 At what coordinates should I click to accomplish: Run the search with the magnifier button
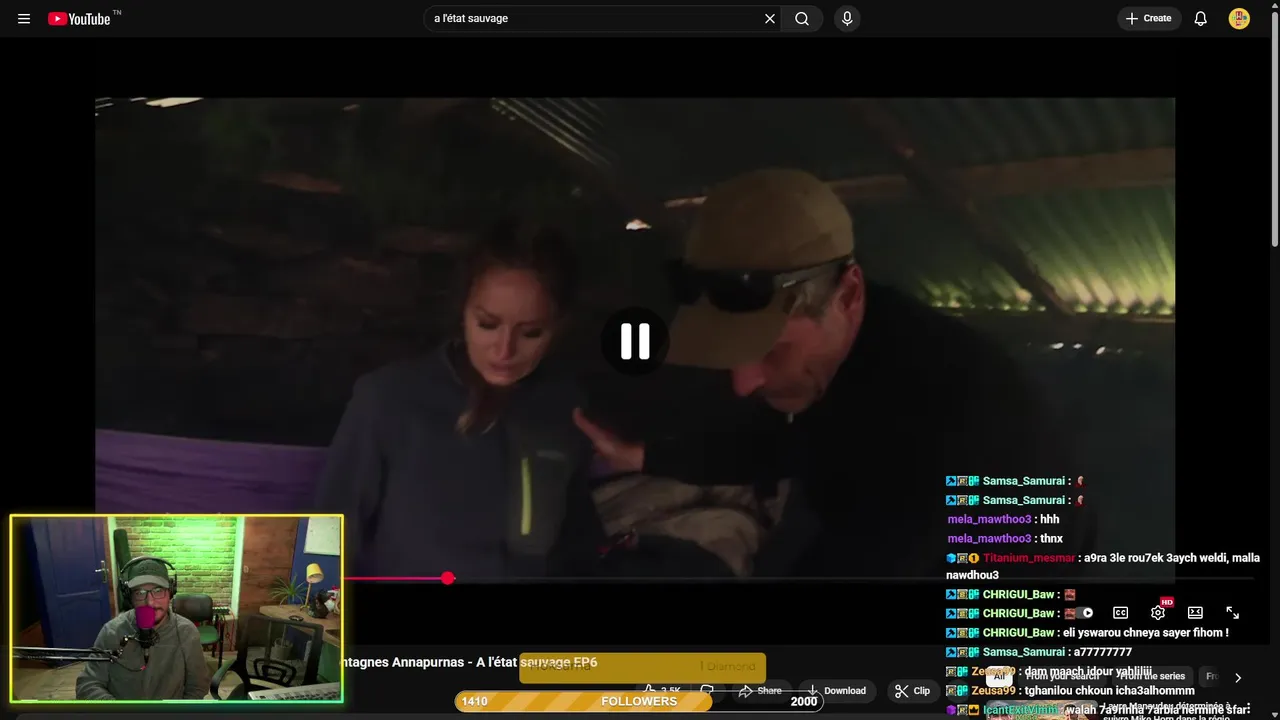tap(802, 18)
